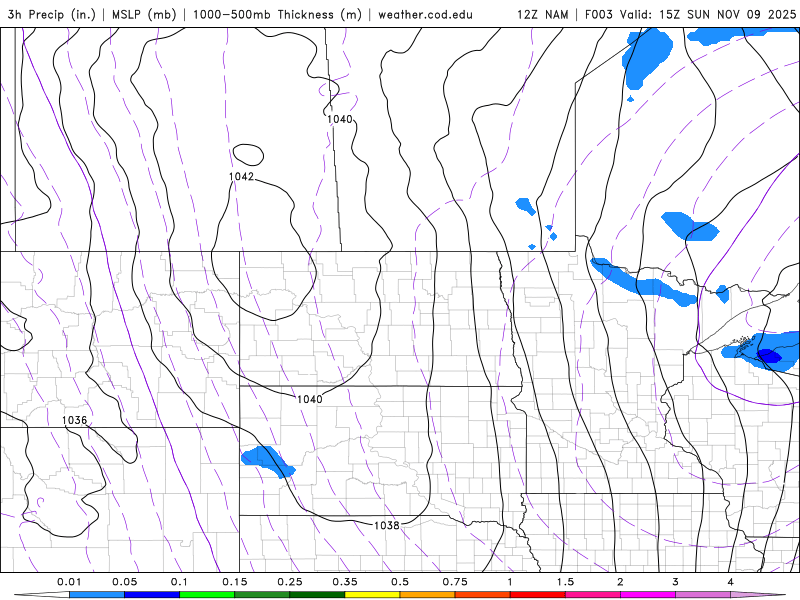The image size is (800, 600).
Task: Click the 0.25 legend value
Action: coord(290,582)
